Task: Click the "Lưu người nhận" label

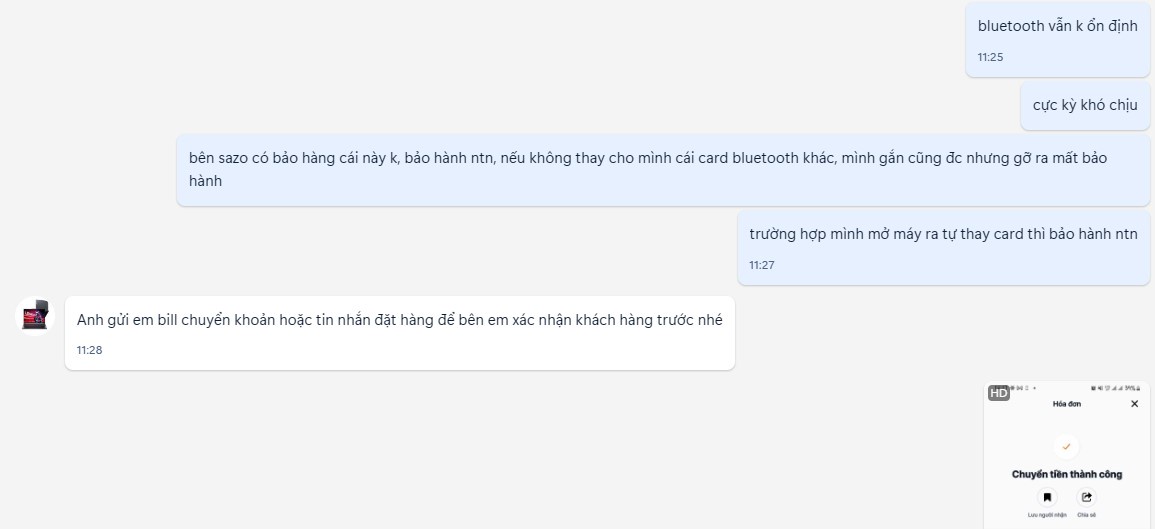Action: click(1047, 514)
